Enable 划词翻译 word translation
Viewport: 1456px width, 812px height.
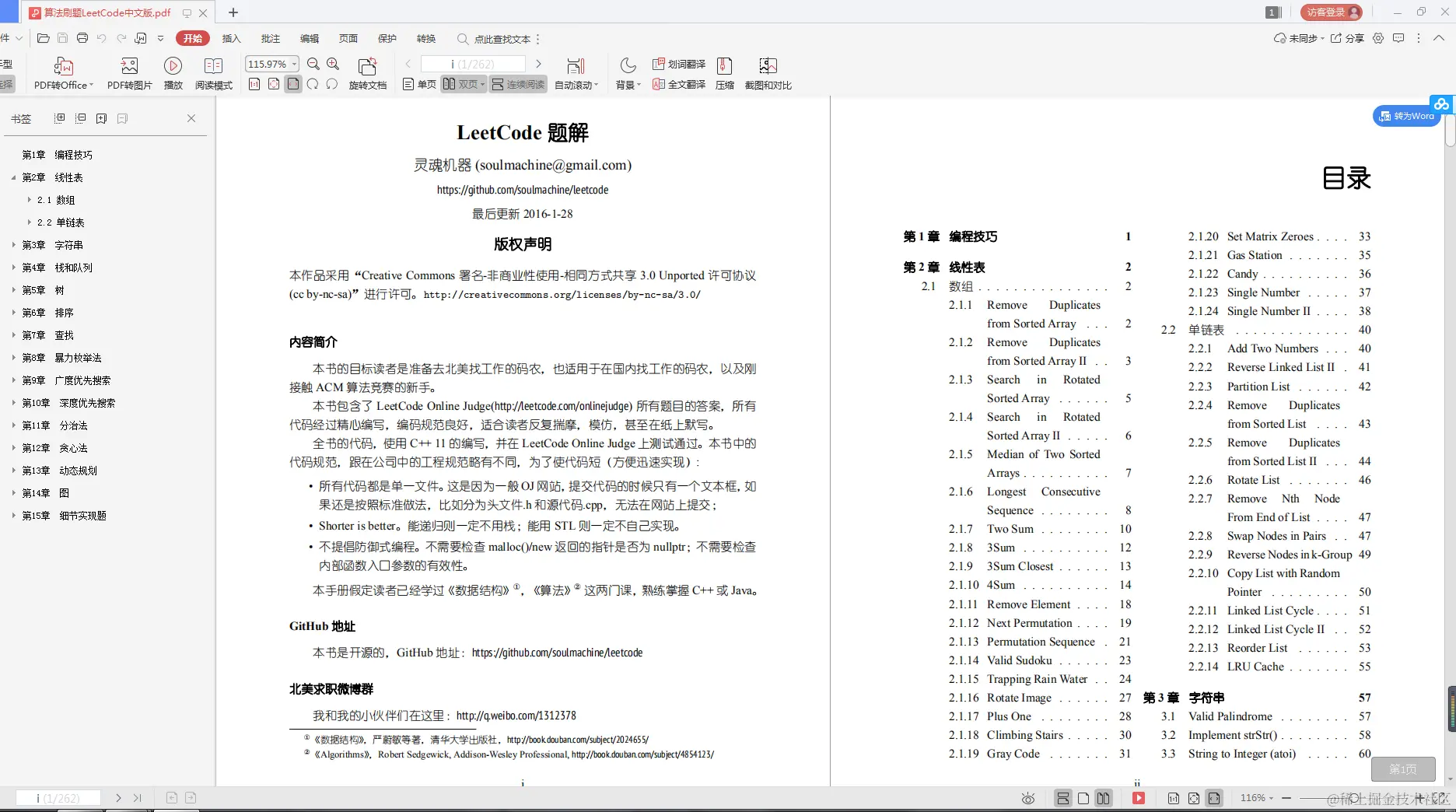click(x=679, y=65)
